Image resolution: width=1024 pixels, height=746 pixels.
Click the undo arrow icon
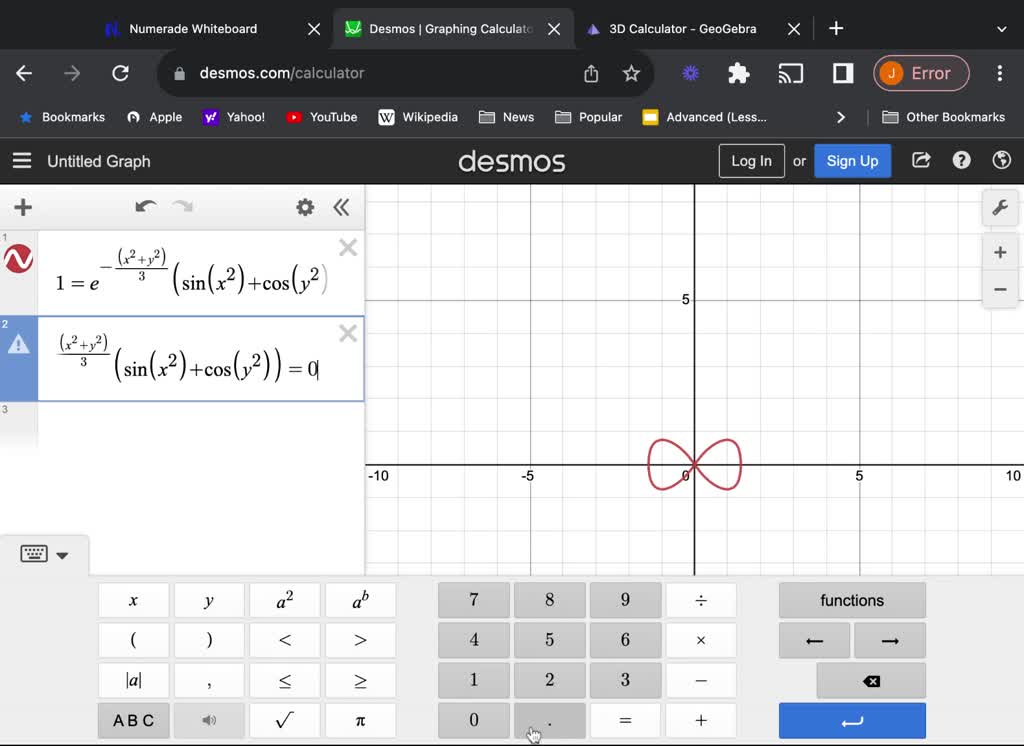point(145,206)
